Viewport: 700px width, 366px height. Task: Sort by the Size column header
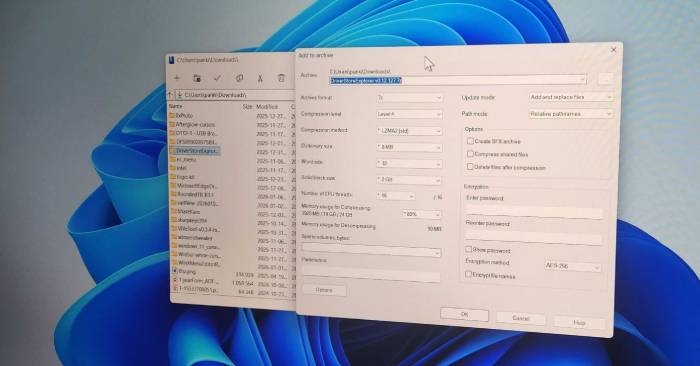point(248,107)
